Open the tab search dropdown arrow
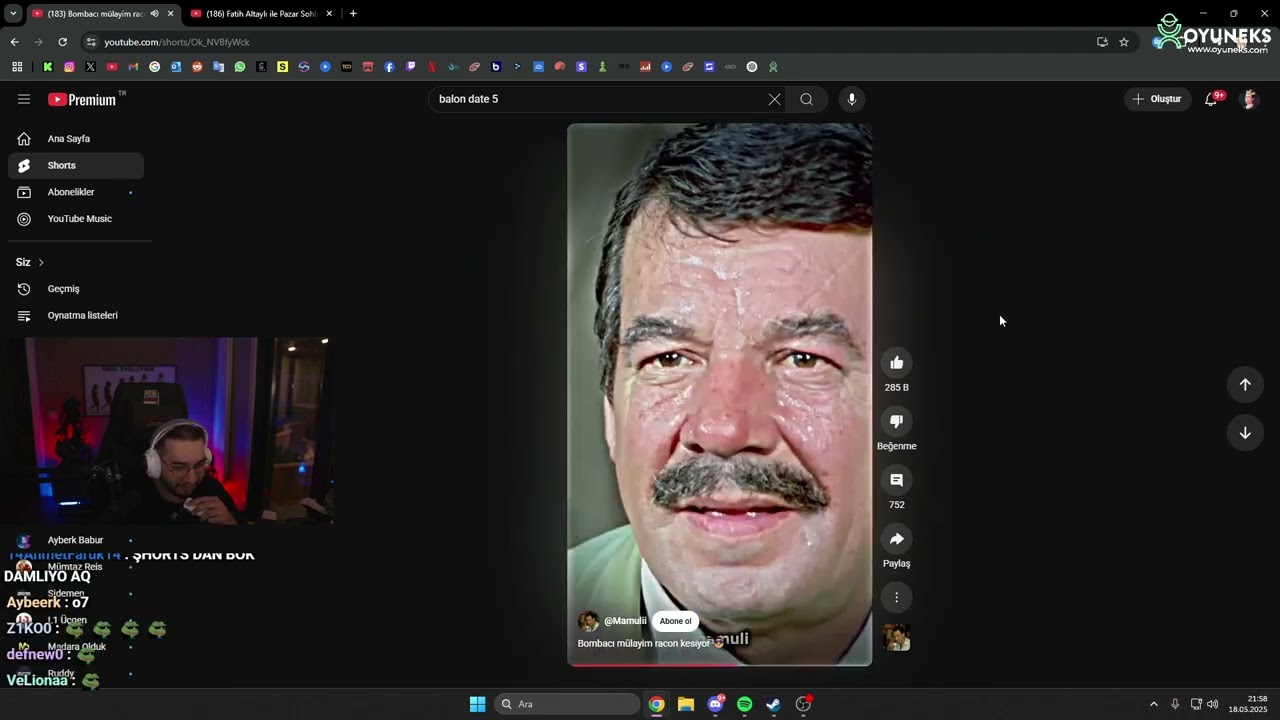Image resolution: width=1280 pixels, height=720 pixels. [13, 14]
